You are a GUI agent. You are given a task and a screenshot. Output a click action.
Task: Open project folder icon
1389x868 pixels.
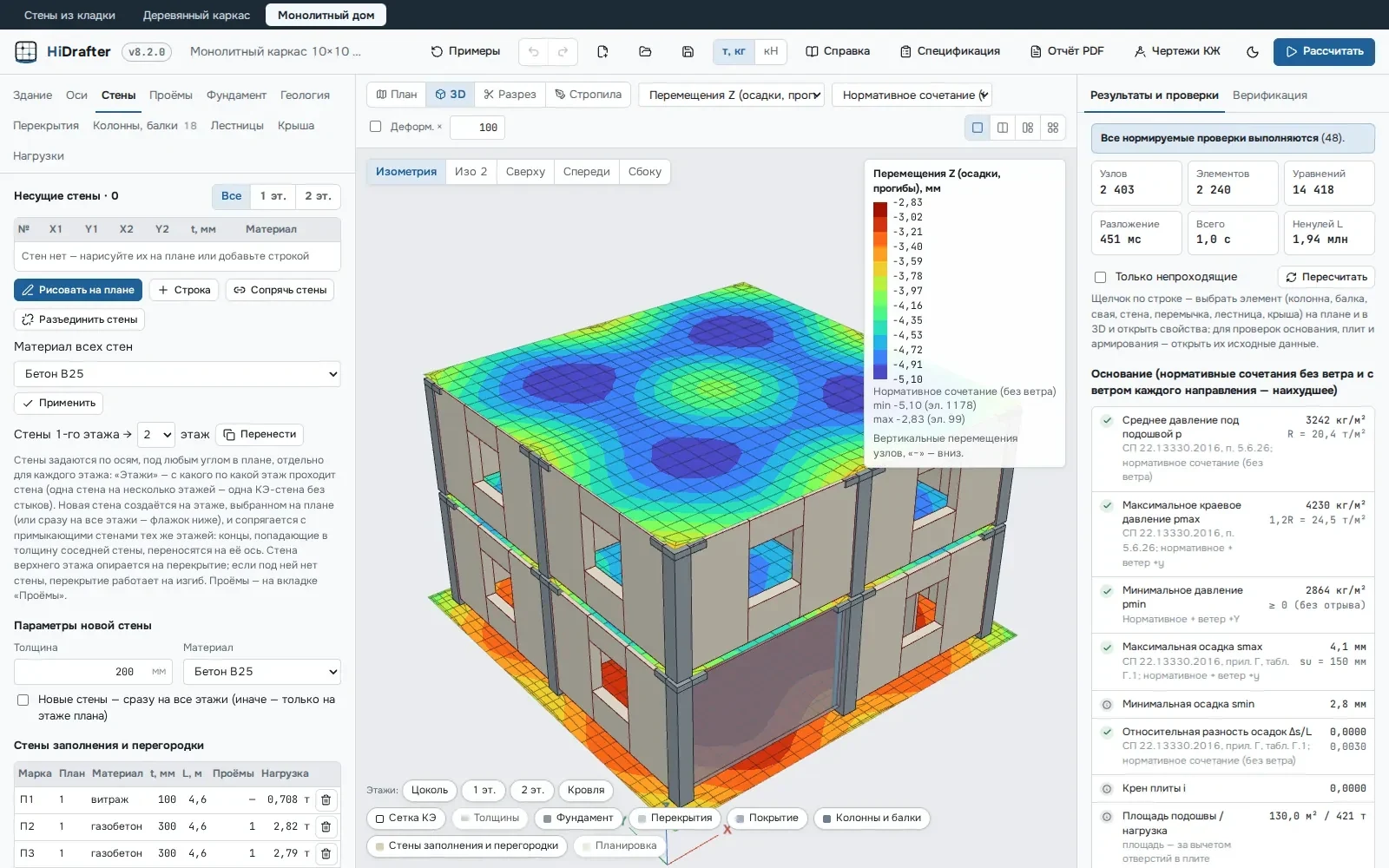coord(645,52)
